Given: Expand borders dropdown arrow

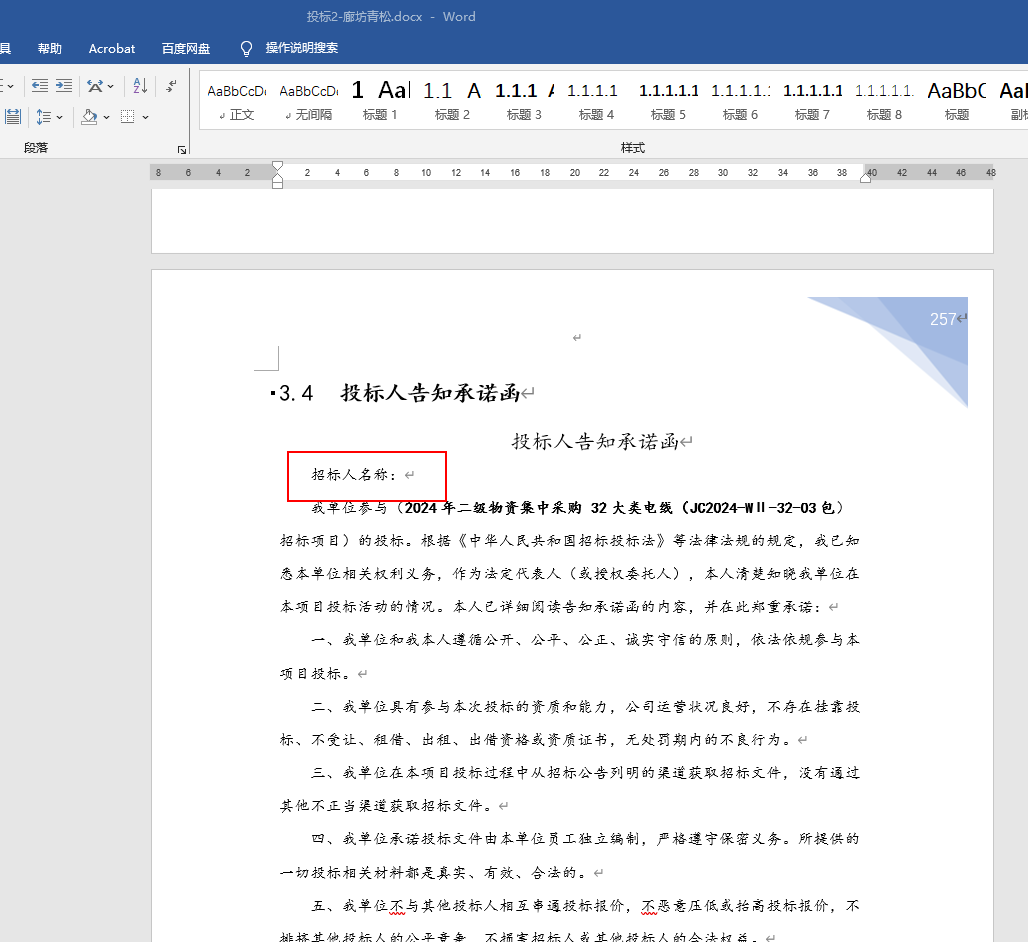Looking at the screenshot, I should (145, 117).
